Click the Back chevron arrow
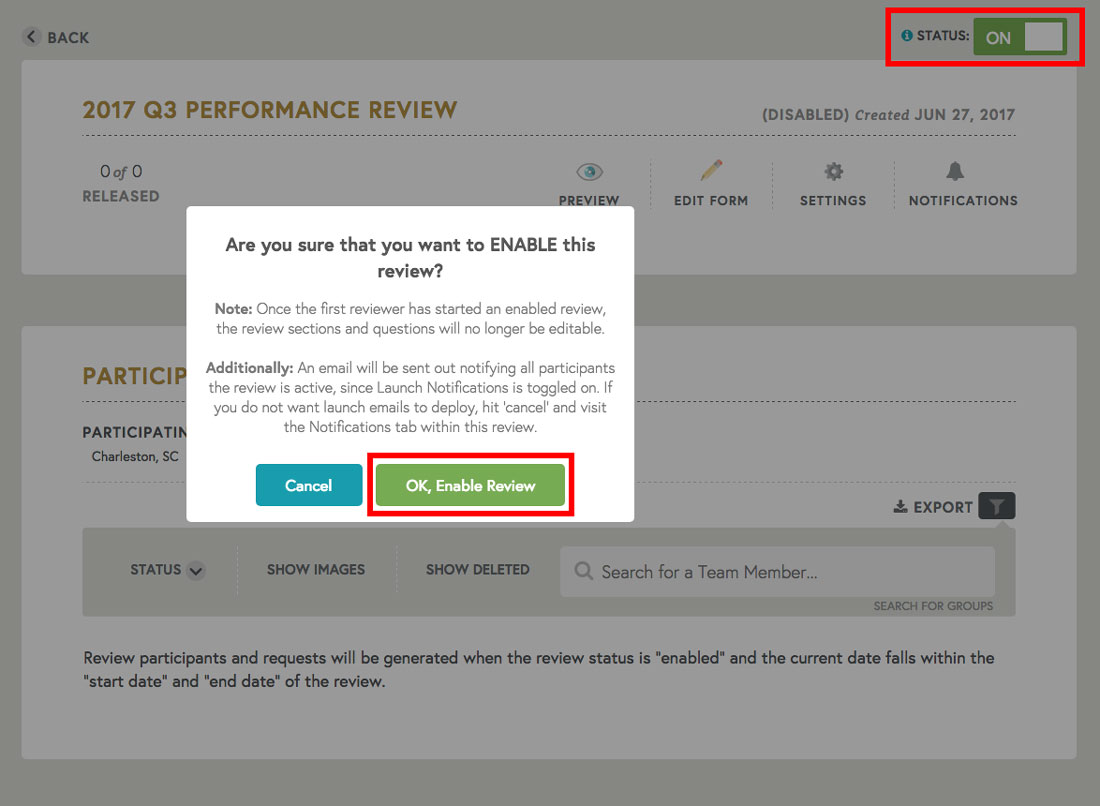The image size is (1100, 806). coord(31,36)
